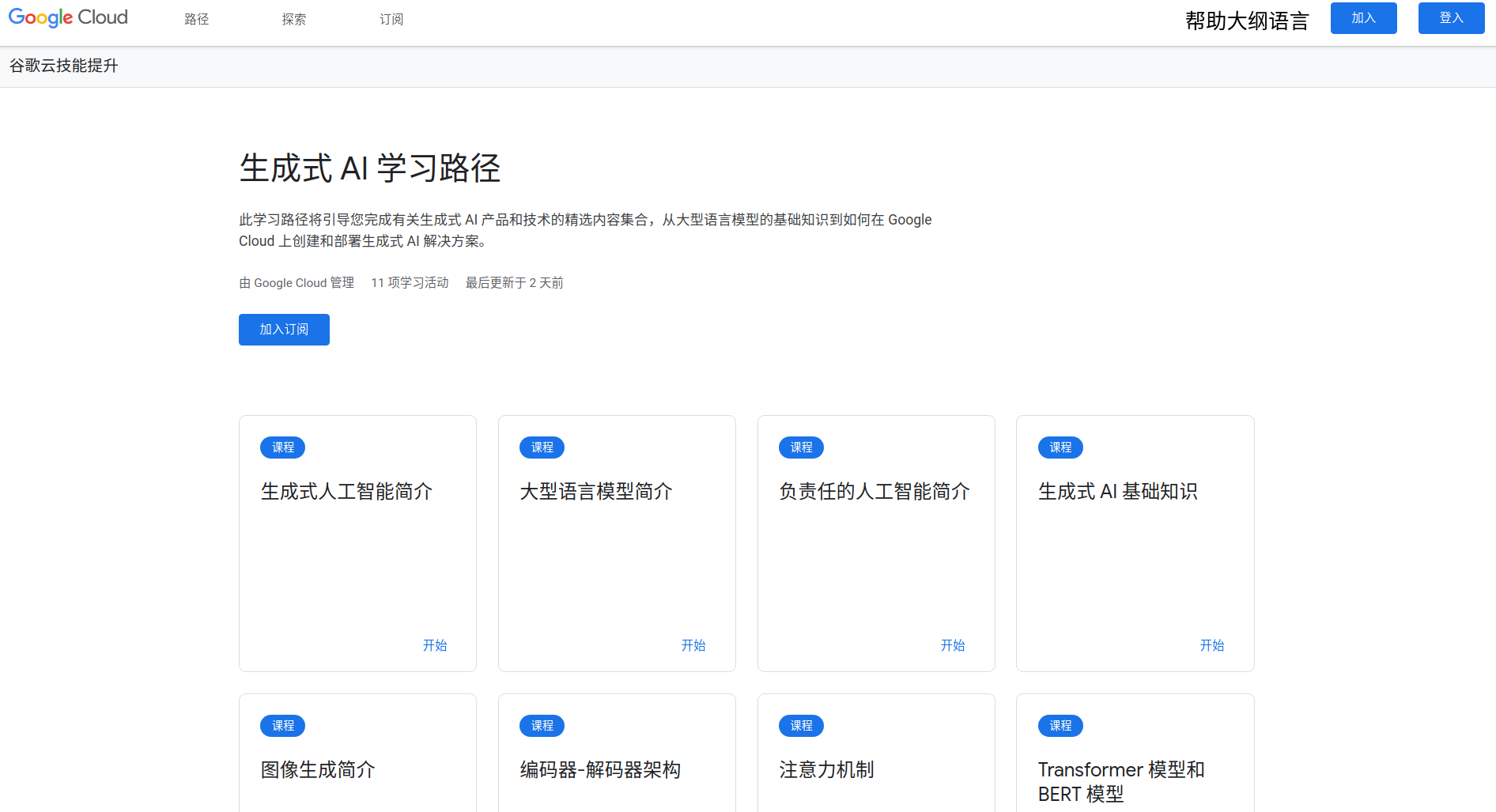
Task: Click the 谷歌云技能提升 breadcrumb link
Action: pos(63,66)
